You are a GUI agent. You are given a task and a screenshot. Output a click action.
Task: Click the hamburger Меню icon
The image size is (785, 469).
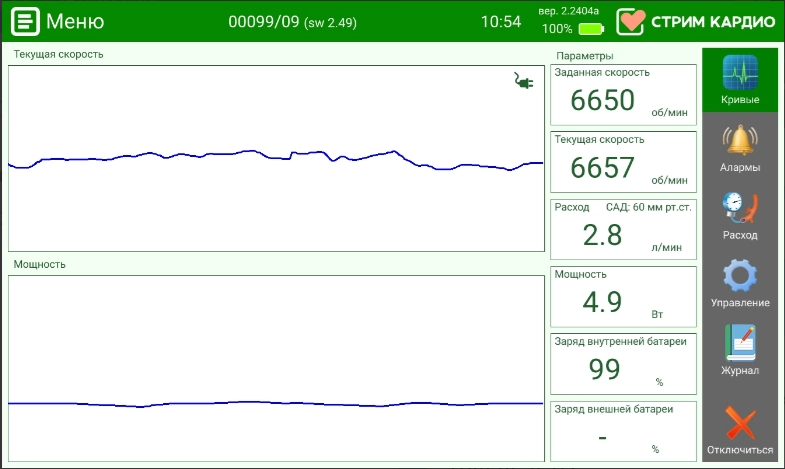click(x=25, y=21)
